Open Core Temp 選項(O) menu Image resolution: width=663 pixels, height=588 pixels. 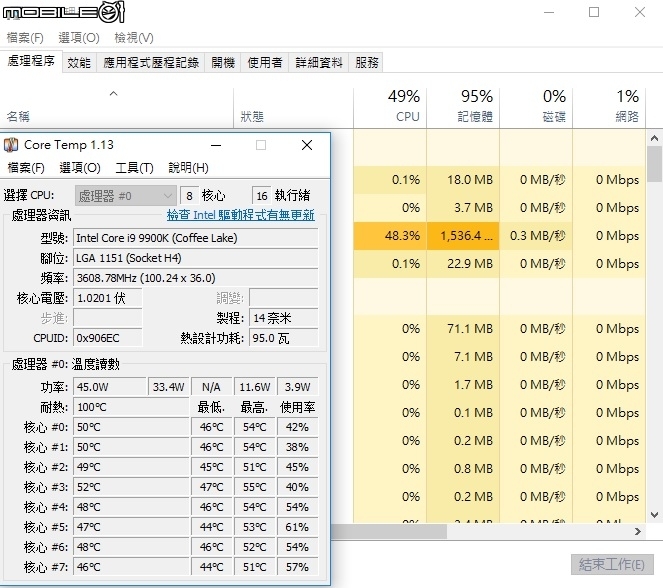(x=80, y=168)
